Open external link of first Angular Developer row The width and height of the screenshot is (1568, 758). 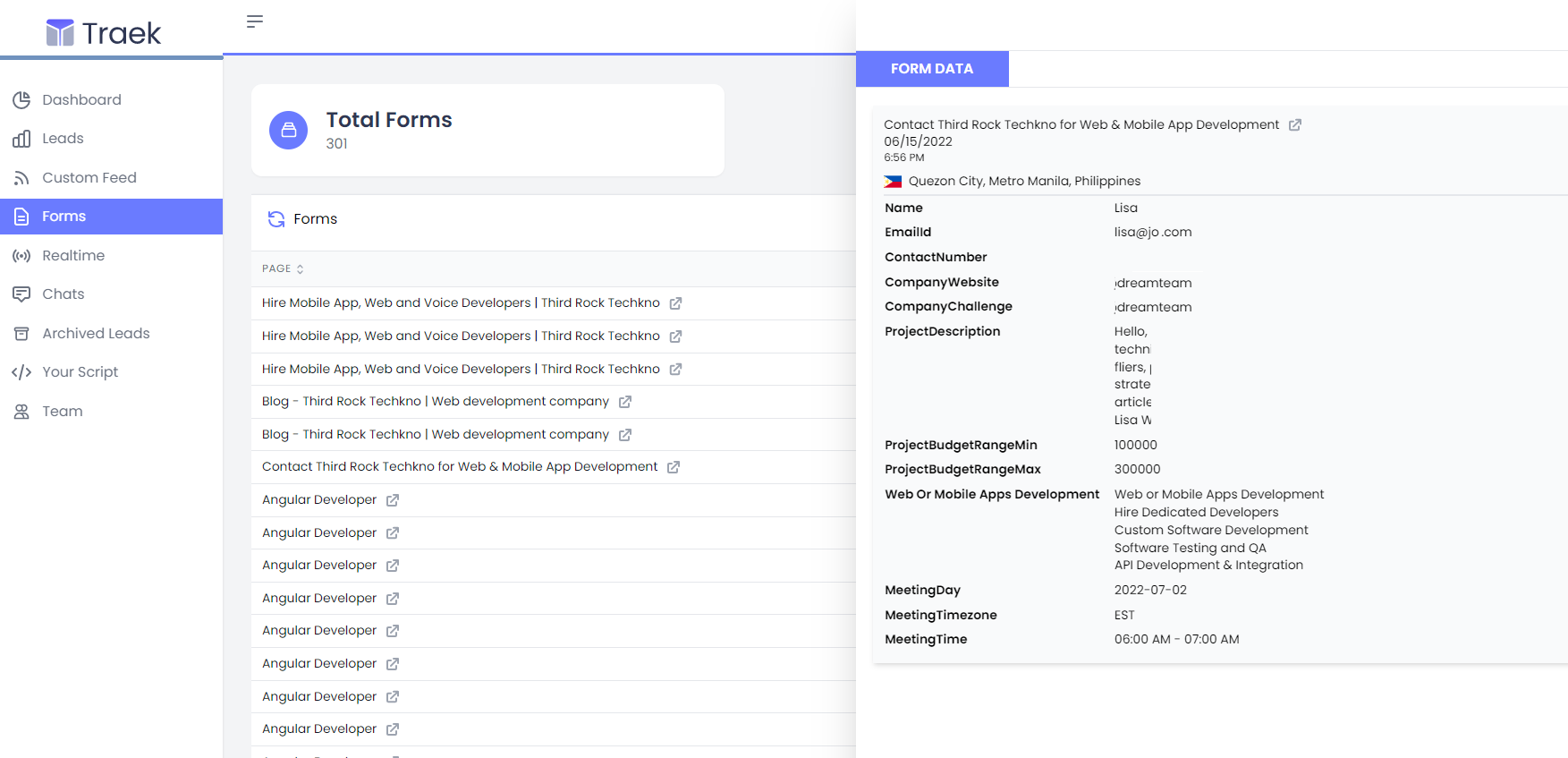pyautogui.click(x=392, y=500)
